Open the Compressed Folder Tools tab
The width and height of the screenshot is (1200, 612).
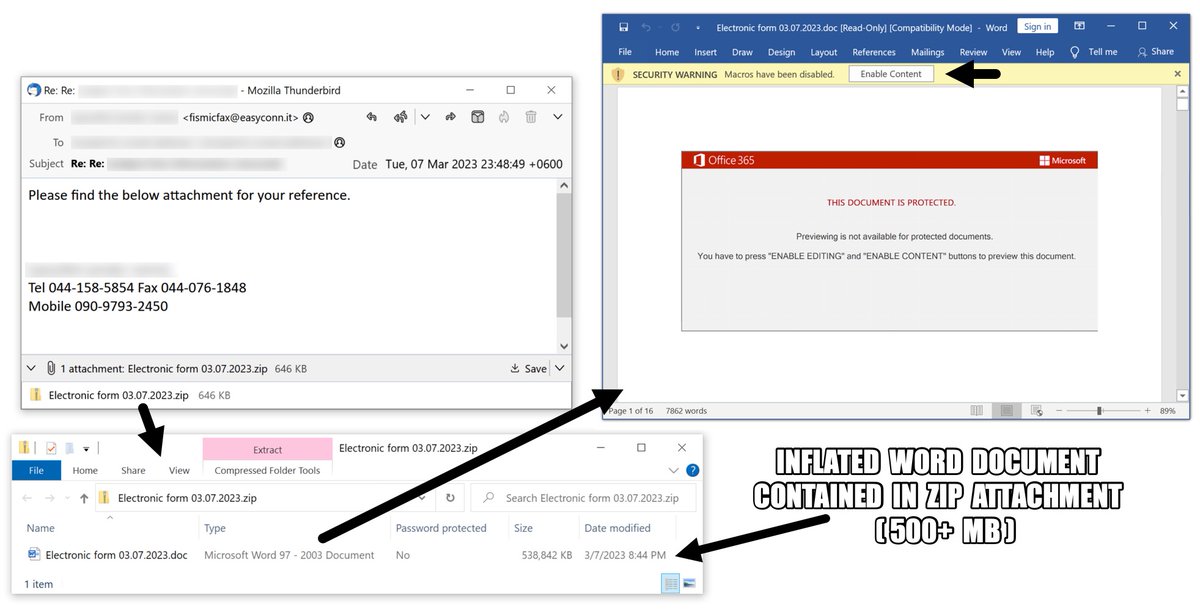267,471
